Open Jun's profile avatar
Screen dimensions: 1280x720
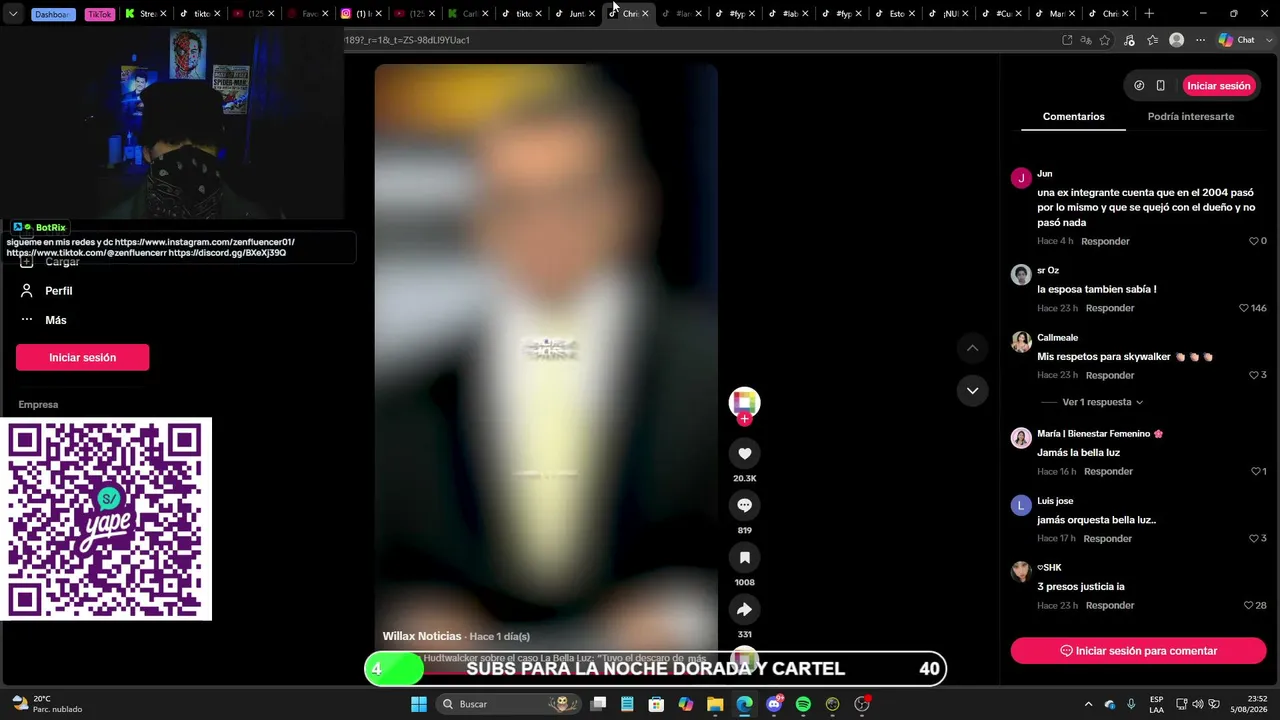(1021, 178)
